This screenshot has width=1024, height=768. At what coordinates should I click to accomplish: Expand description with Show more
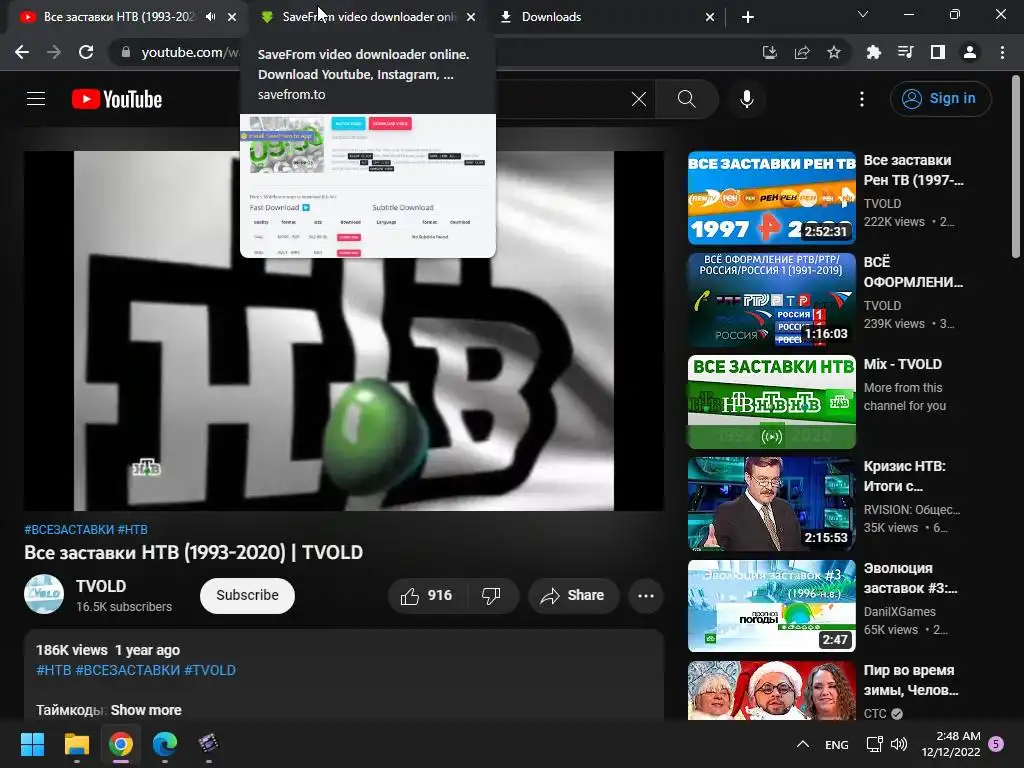[x=146, y=710]
